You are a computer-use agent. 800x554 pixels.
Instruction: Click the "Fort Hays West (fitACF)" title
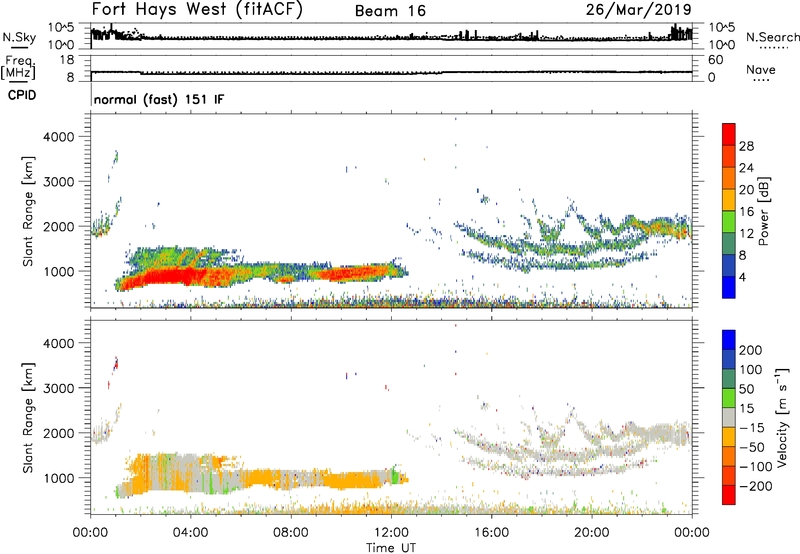(x=197, y=9)
